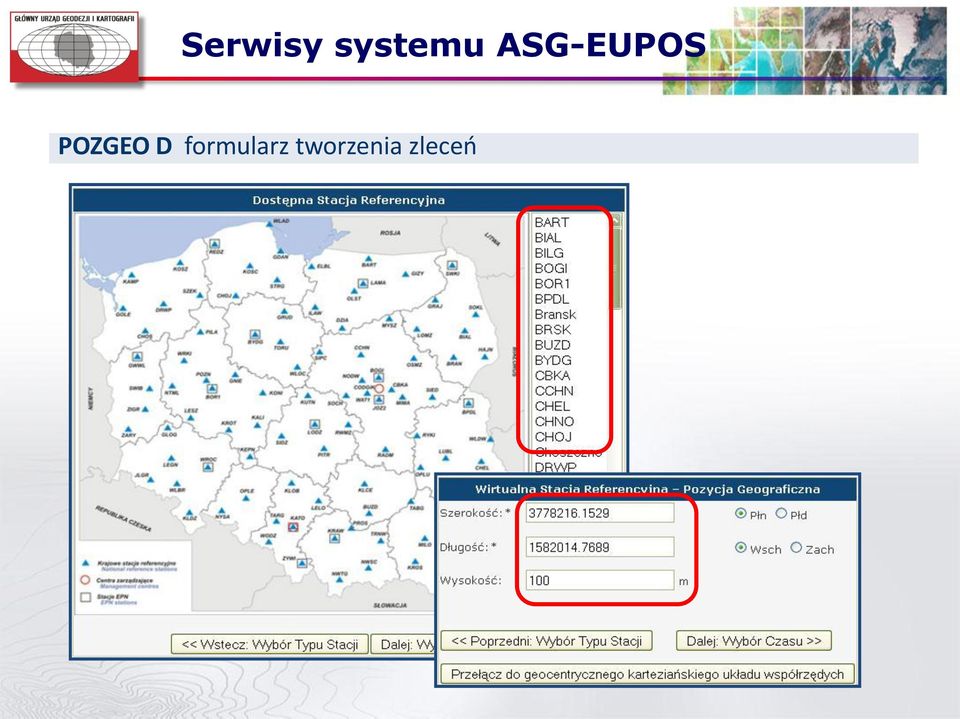Select the KOSZ reference station marker
Viewport: 960px width, 719px height.
[x=180, y=262]
